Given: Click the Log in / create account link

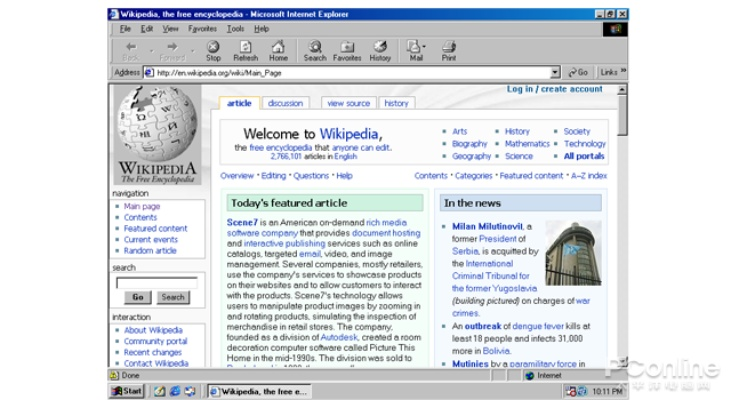Looking at the screenshot, I should pos(554,89).
